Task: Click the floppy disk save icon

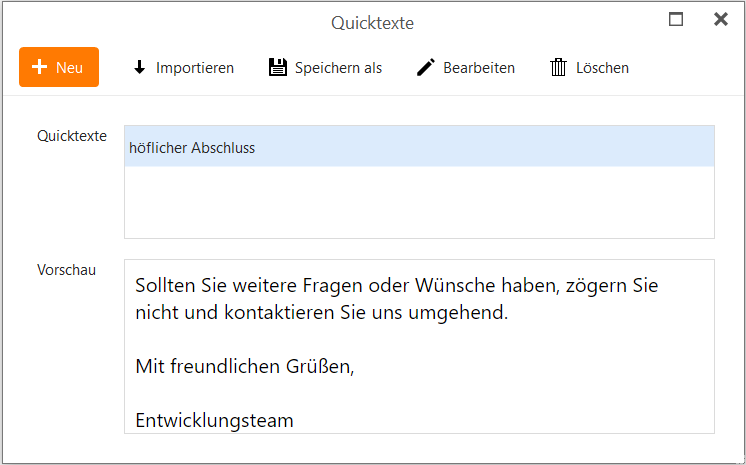Action: click(x=278, y=68)
